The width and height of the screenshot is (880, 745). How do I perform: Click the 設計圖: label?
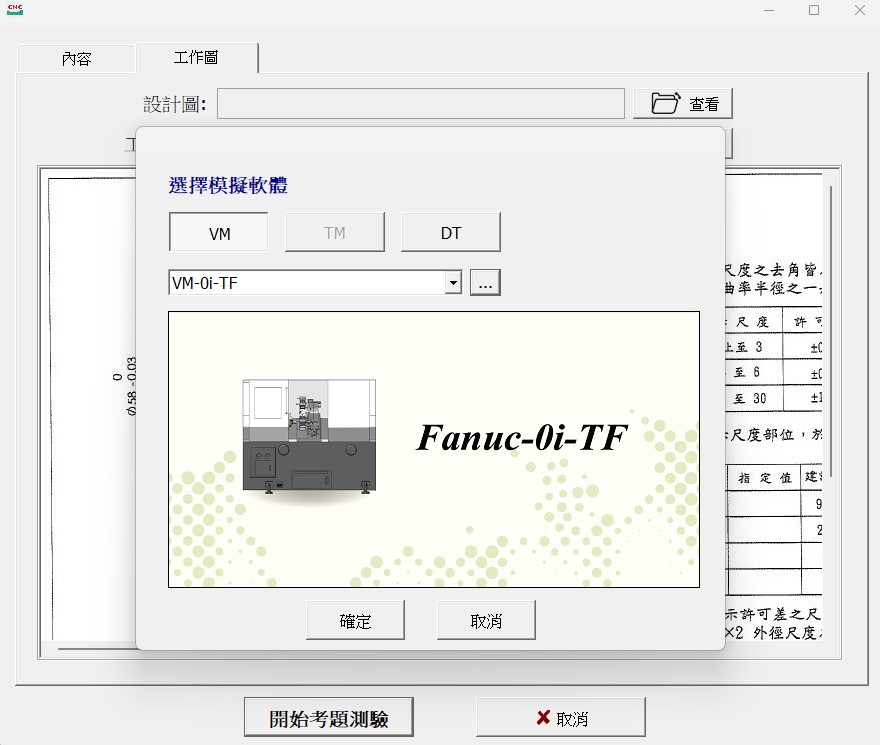tap(175, 104)
